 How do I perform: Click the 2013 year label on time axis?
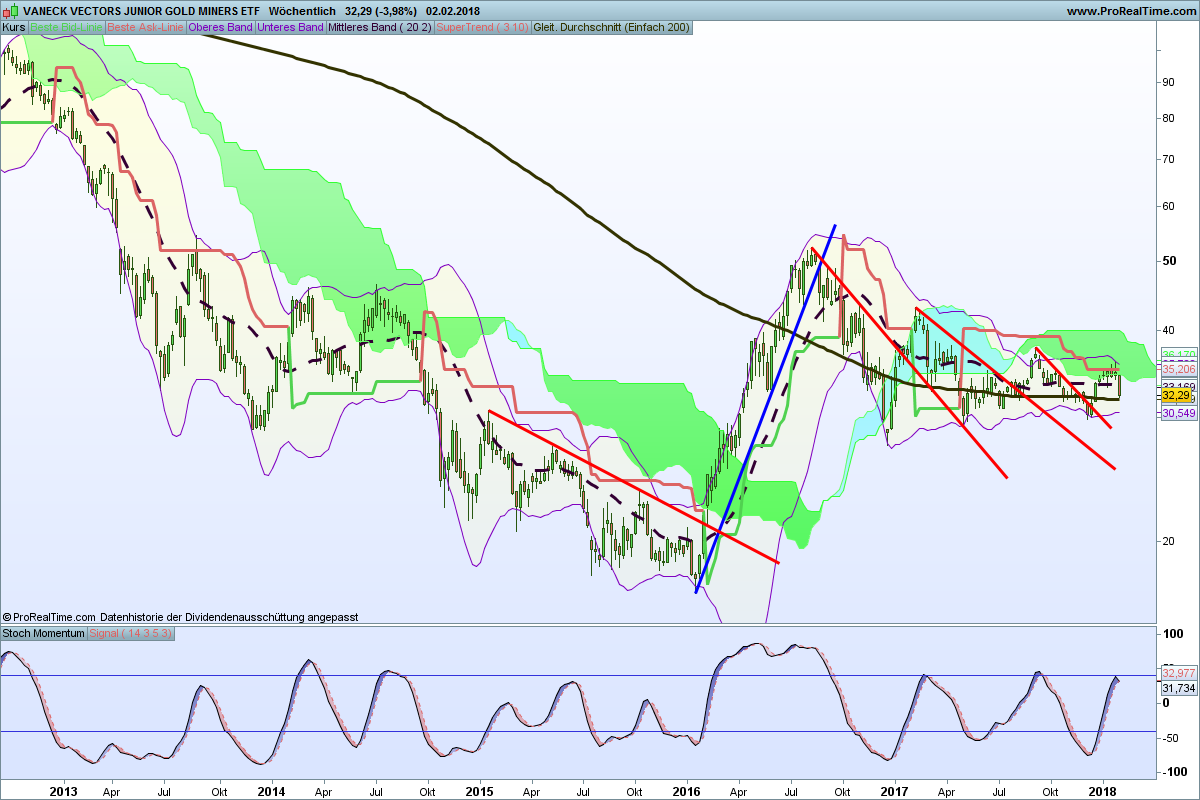point(63,790)
